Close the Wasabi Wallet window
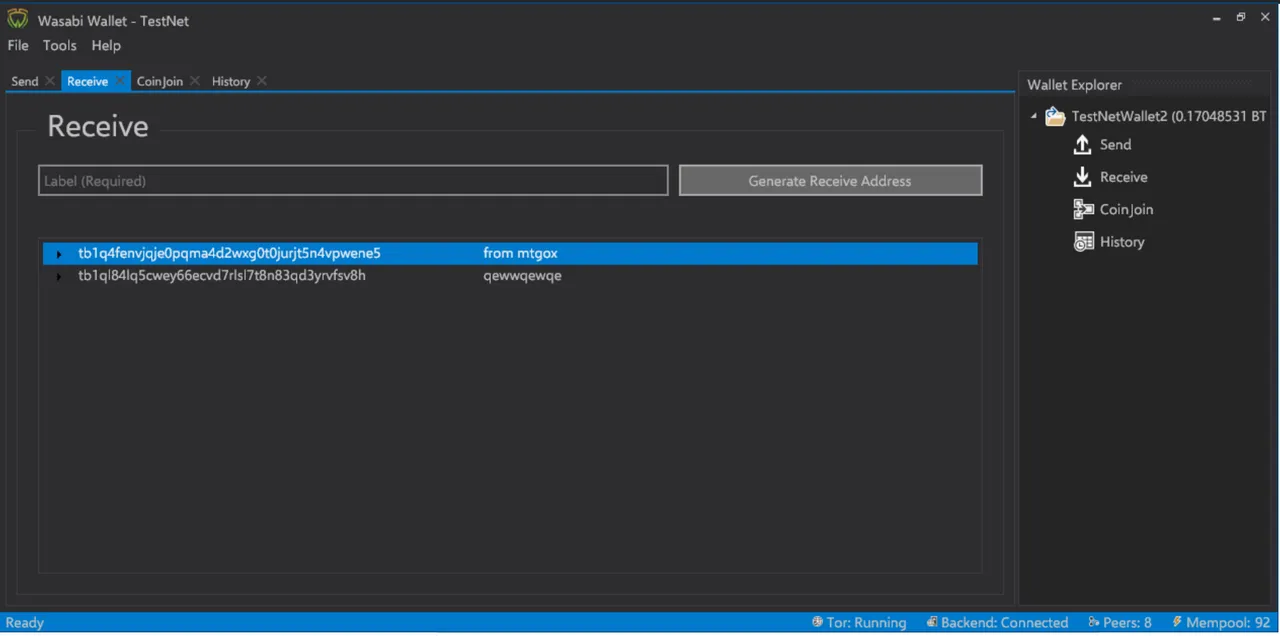Screen dimensions: 1280x636 tap(1266, 17)
